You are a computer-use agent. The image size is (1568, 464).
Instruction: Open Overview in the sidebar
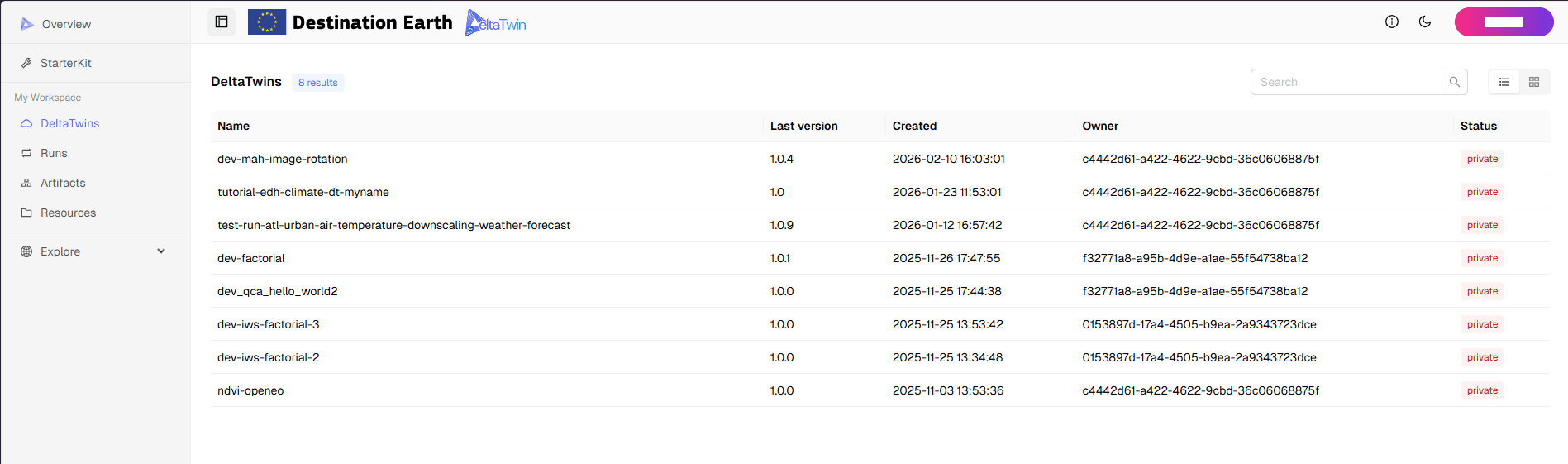pyautogui.click(x=66, y=24)
